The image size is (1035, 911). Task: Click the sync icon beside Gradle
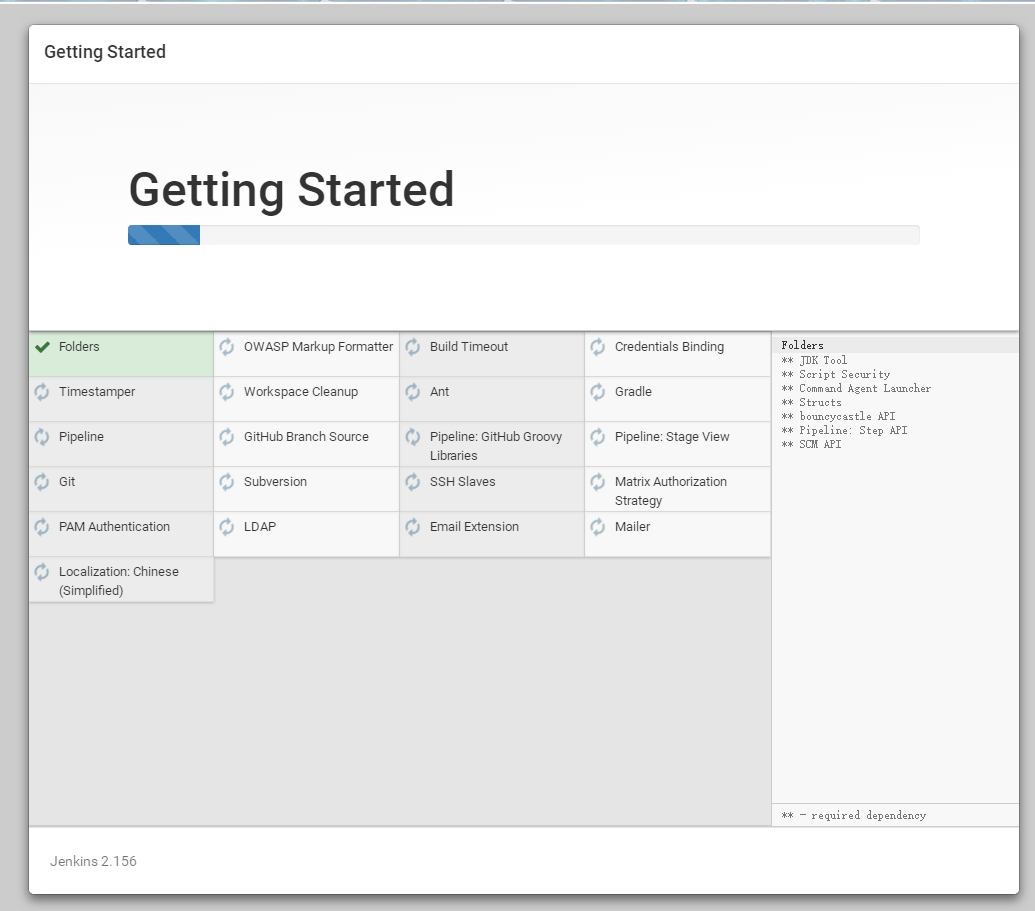pyautogui.click(x=598, y=392)
